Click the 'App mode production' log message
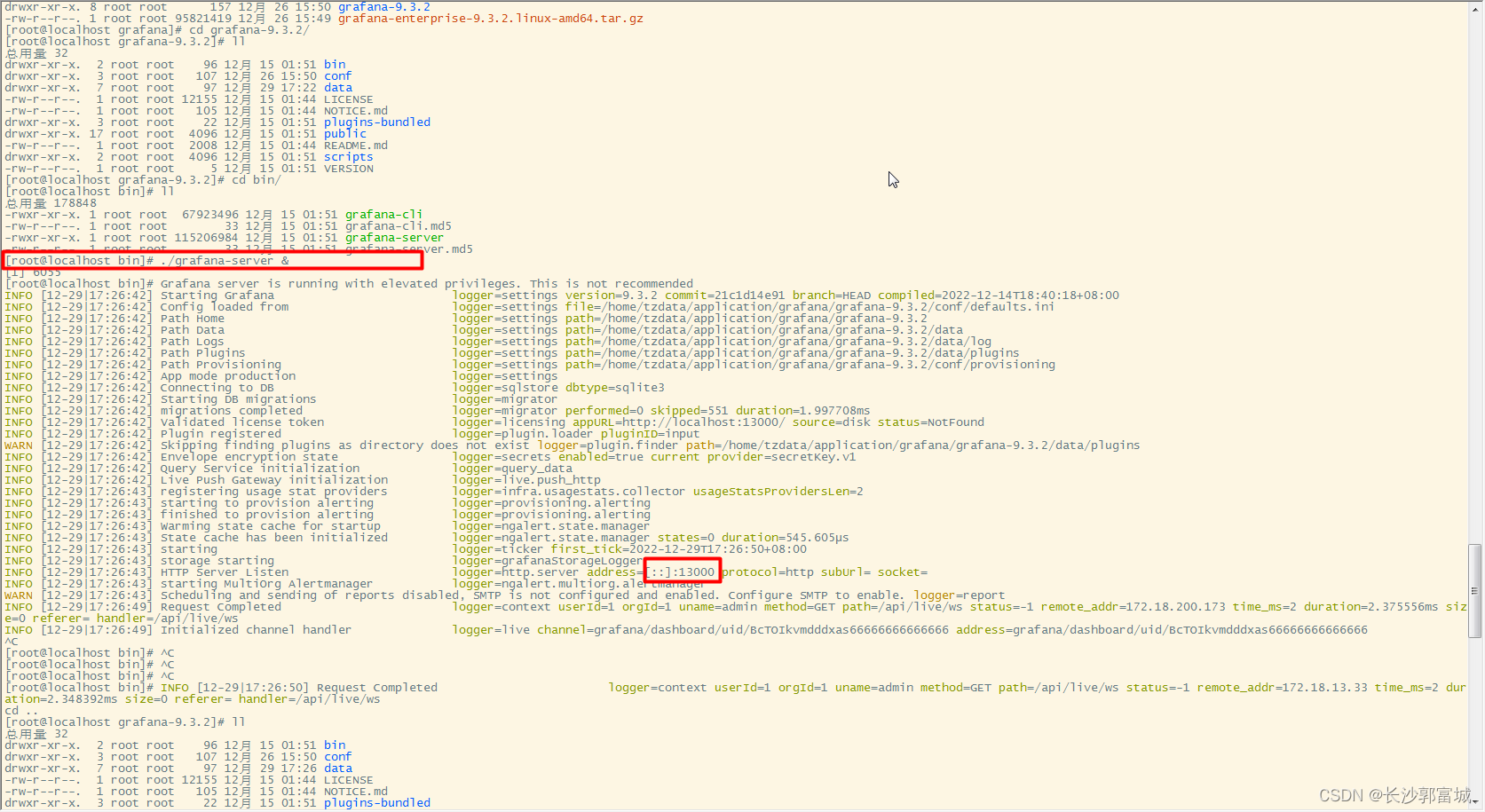This screenshot has height=812, width=1485. [x=228, y=376]
